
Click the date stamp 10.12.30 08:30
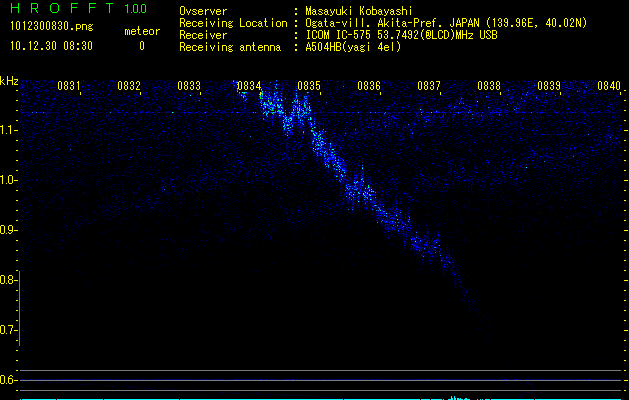pos(52,46)
